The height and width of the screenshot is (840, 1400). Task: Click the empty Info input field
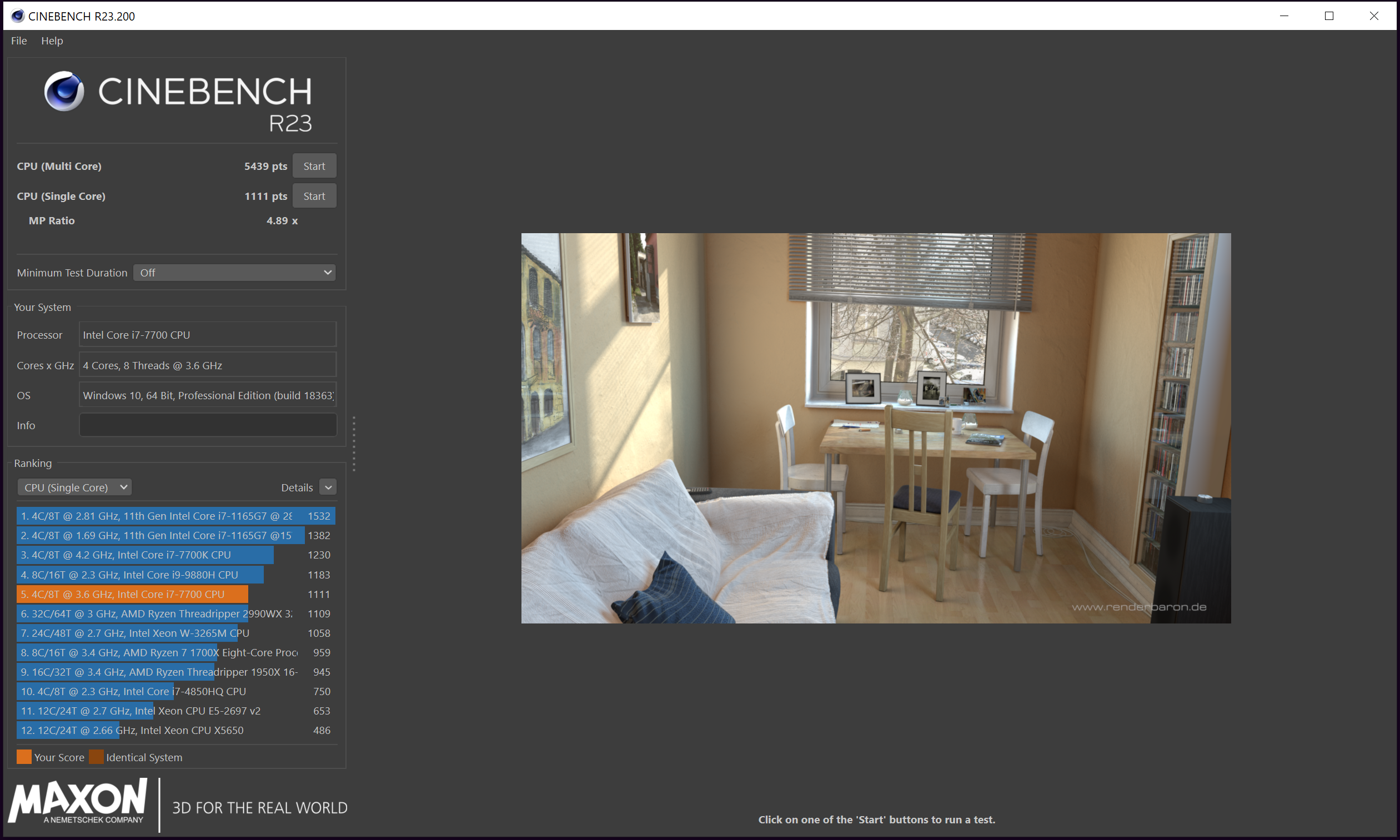(208, 425)
